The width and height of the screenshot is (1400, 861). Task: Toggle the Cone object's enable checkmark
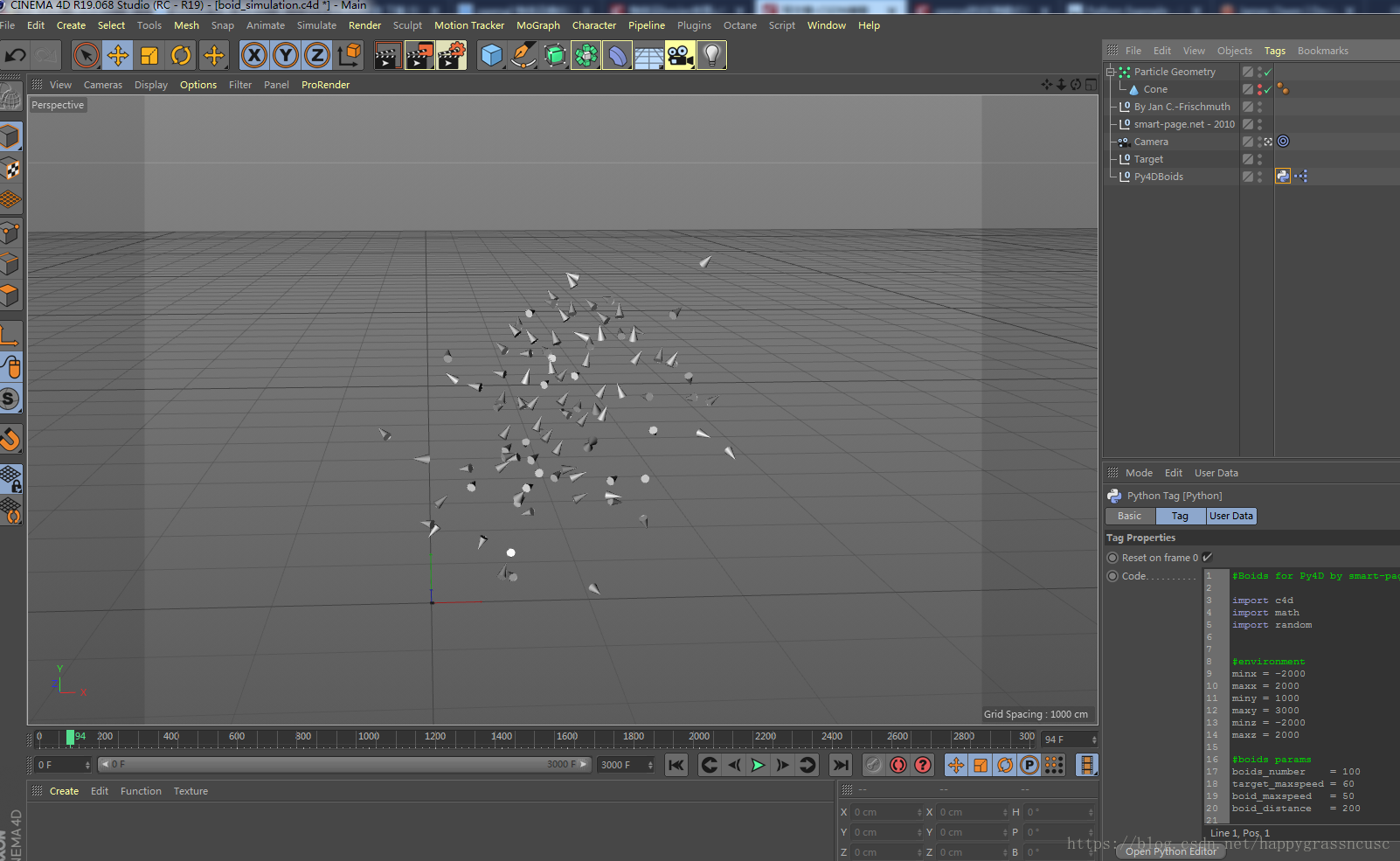click(1267, 89)
